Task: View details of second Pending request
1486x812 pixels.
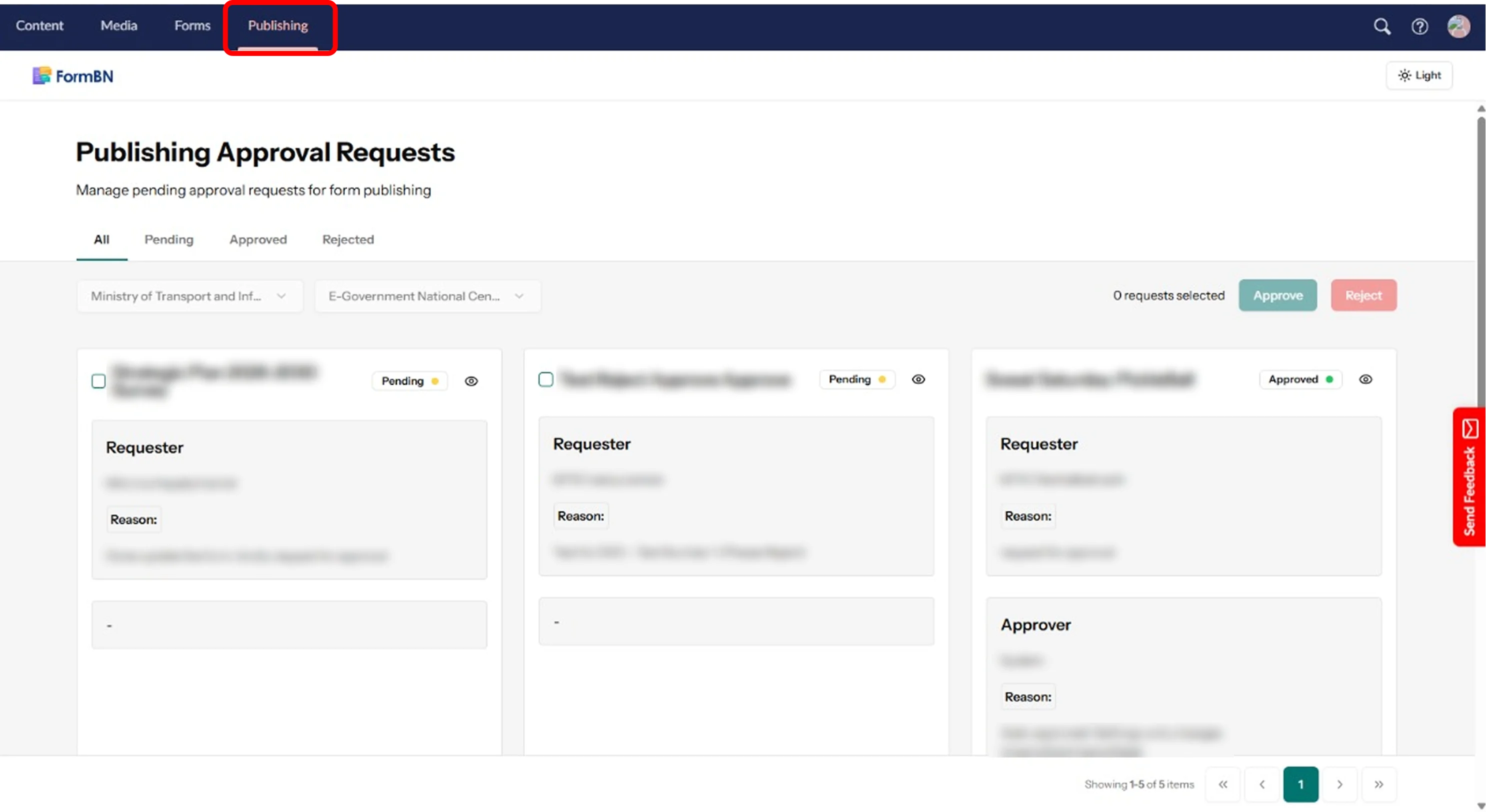Action: click(x=918, y=379)
